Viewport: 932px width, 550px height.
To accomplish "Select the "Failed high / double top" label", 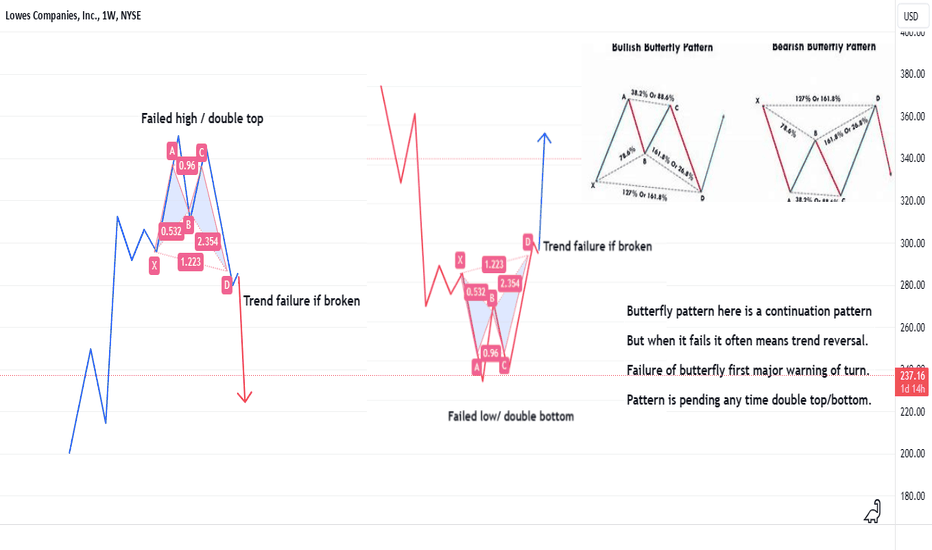I will click(x=202, y=118).
